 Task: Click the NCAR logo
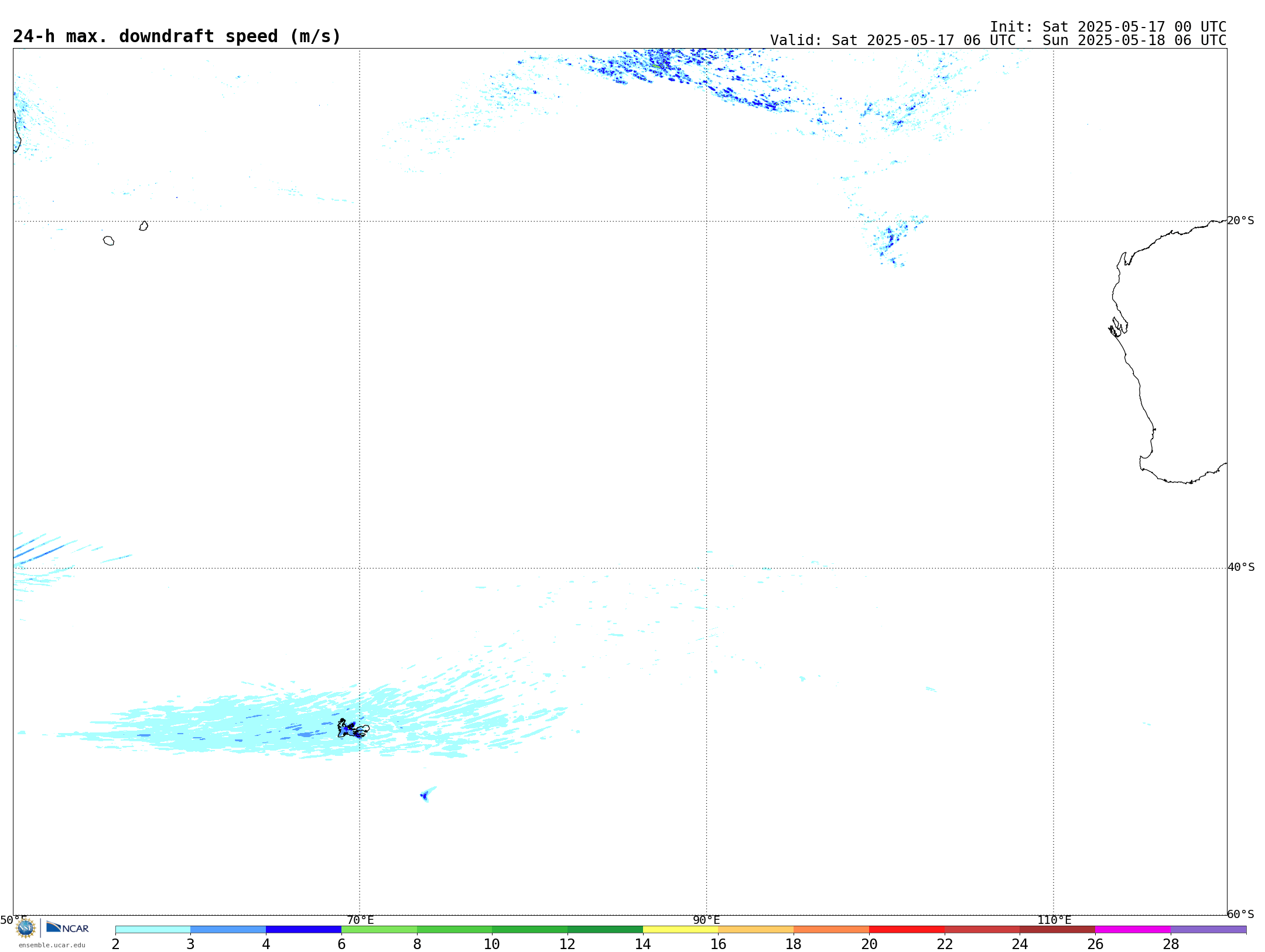pyautogui.click(x=67, y=927)
